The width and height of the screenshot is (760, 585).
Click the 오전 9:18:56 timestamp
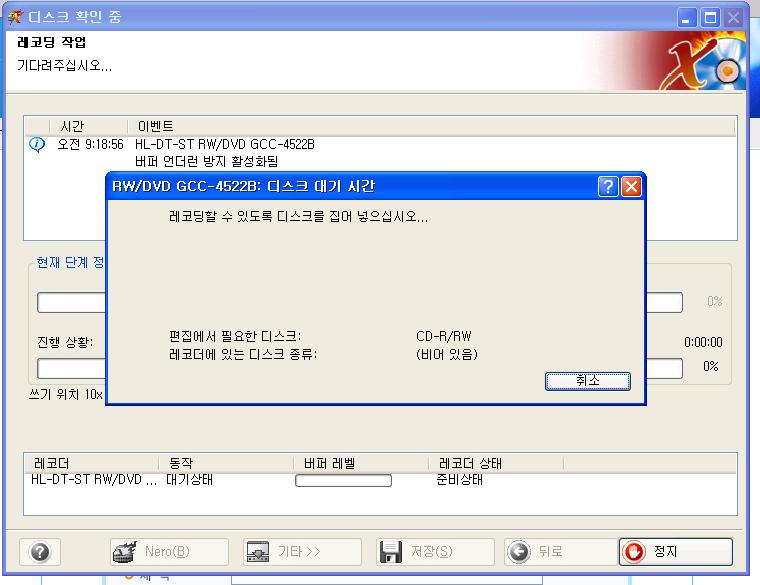(x=90, y=144)
